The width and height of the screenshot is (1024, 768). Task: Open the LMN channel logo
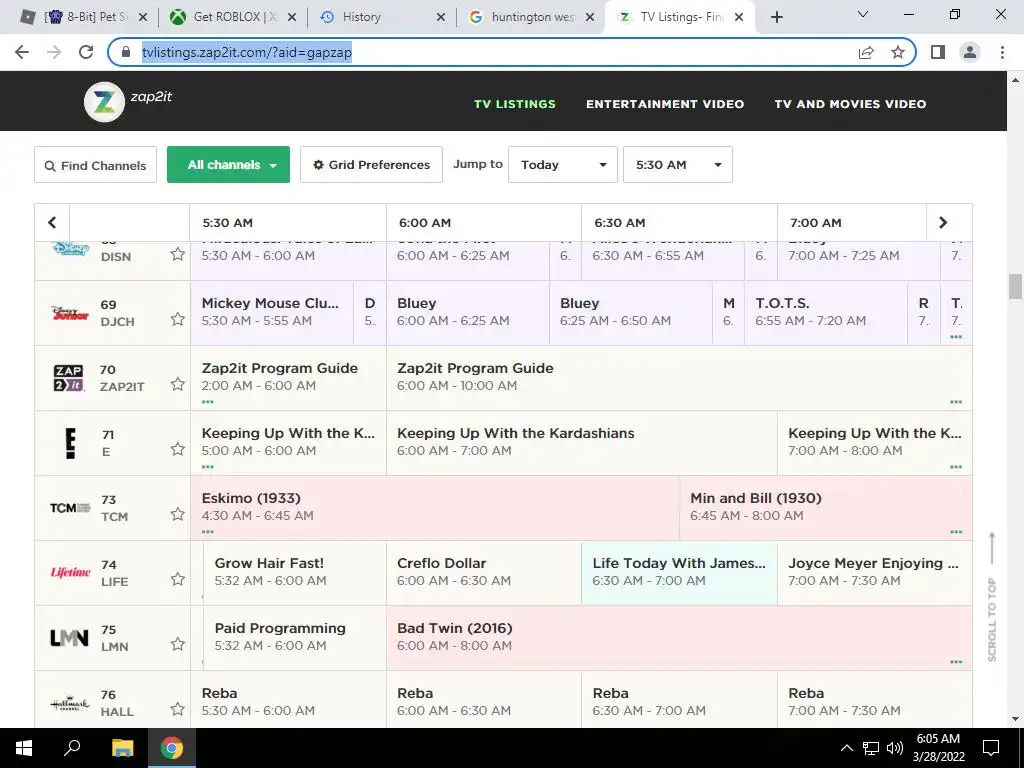[69, 638]
